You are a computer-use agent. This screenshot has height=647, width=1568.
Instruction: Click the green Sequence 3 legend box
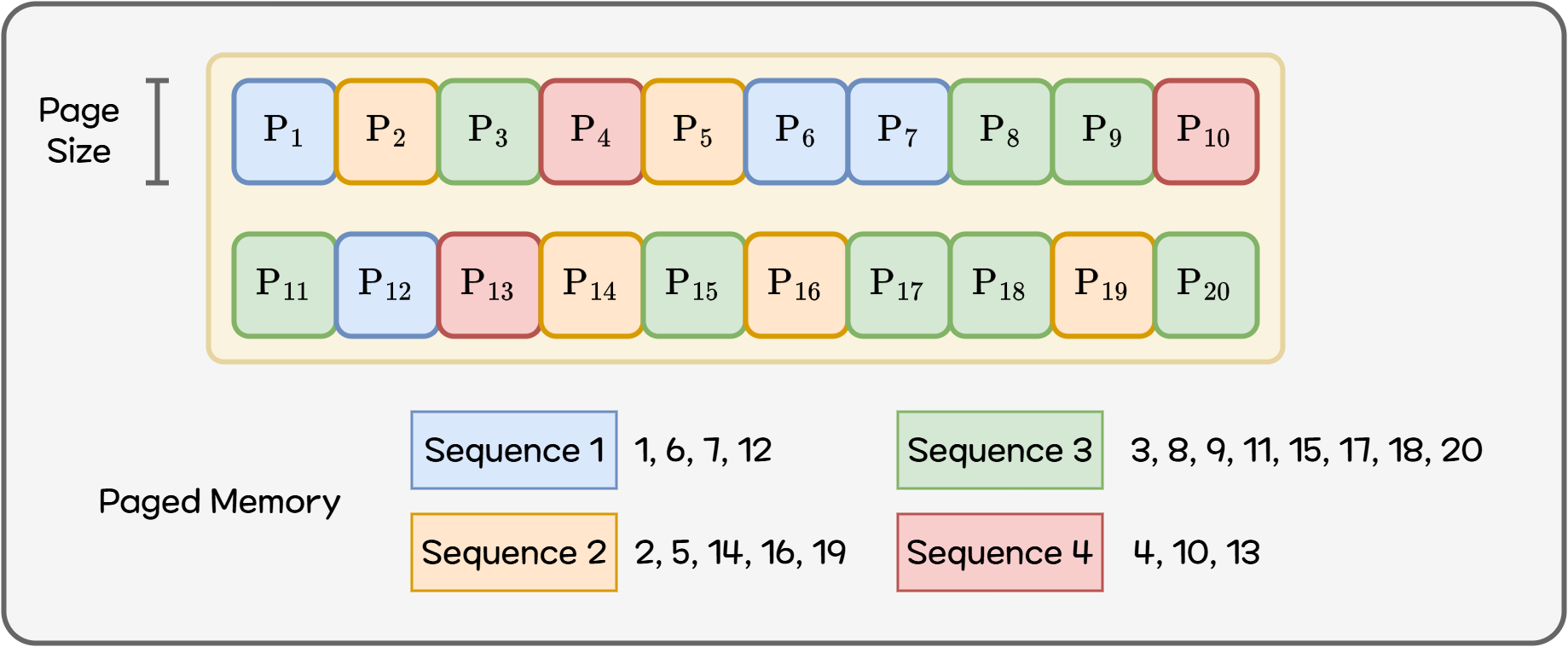tap(999, 450)
